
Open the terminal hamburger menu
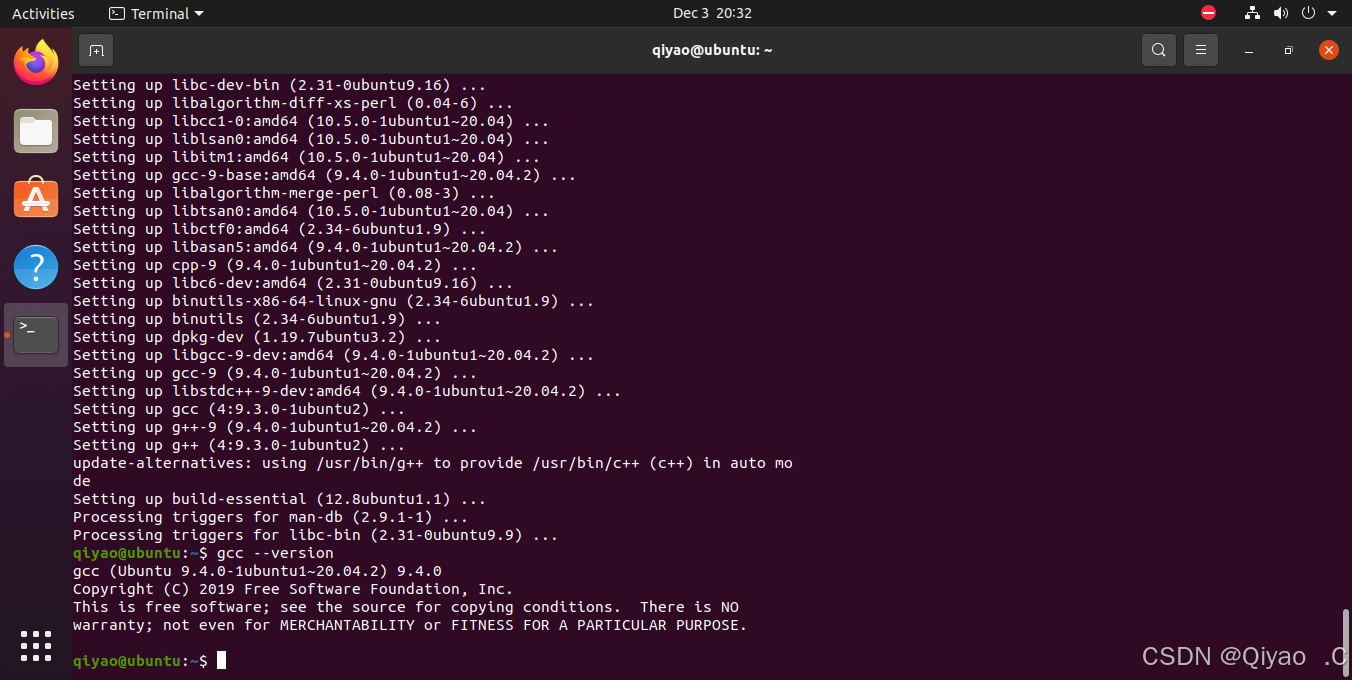pyautogui.click(x=1200, y=49)
